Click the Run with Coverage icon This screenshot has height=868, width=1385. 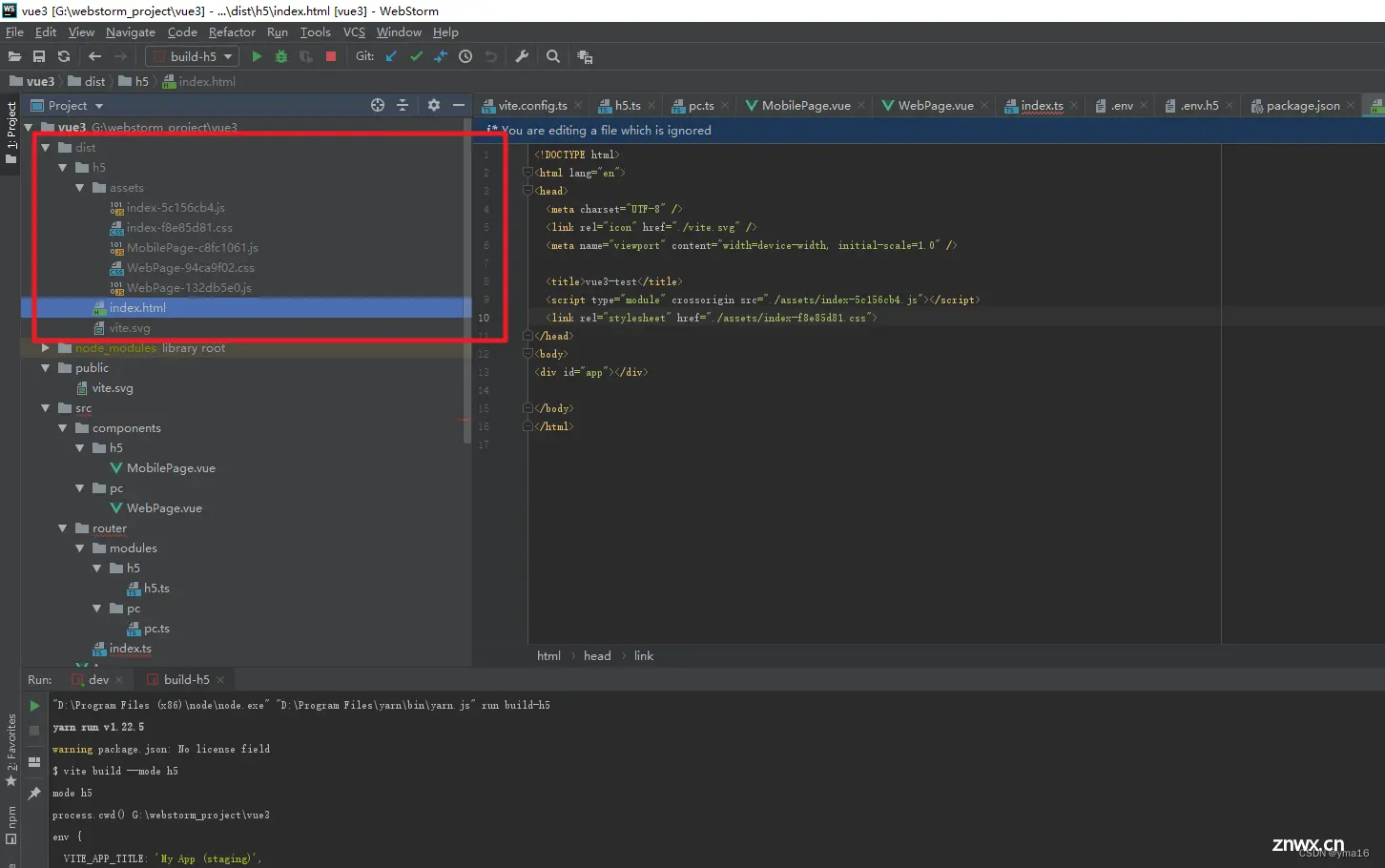point(306,56)
